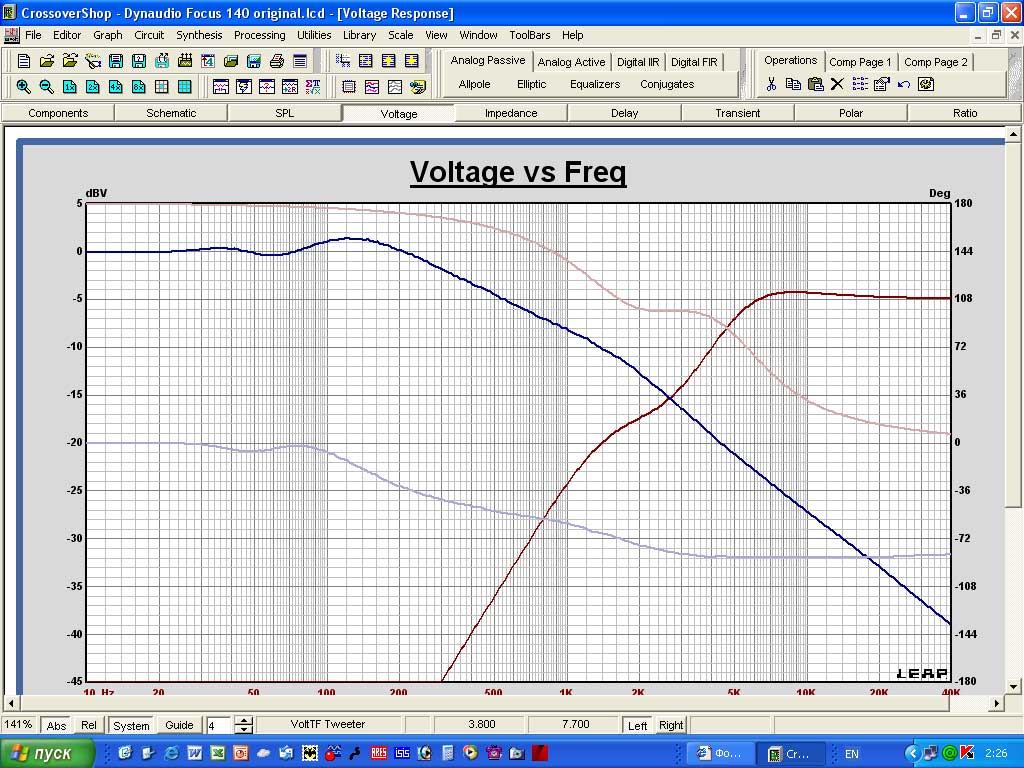Set graph scale to 4x icon

116,86
